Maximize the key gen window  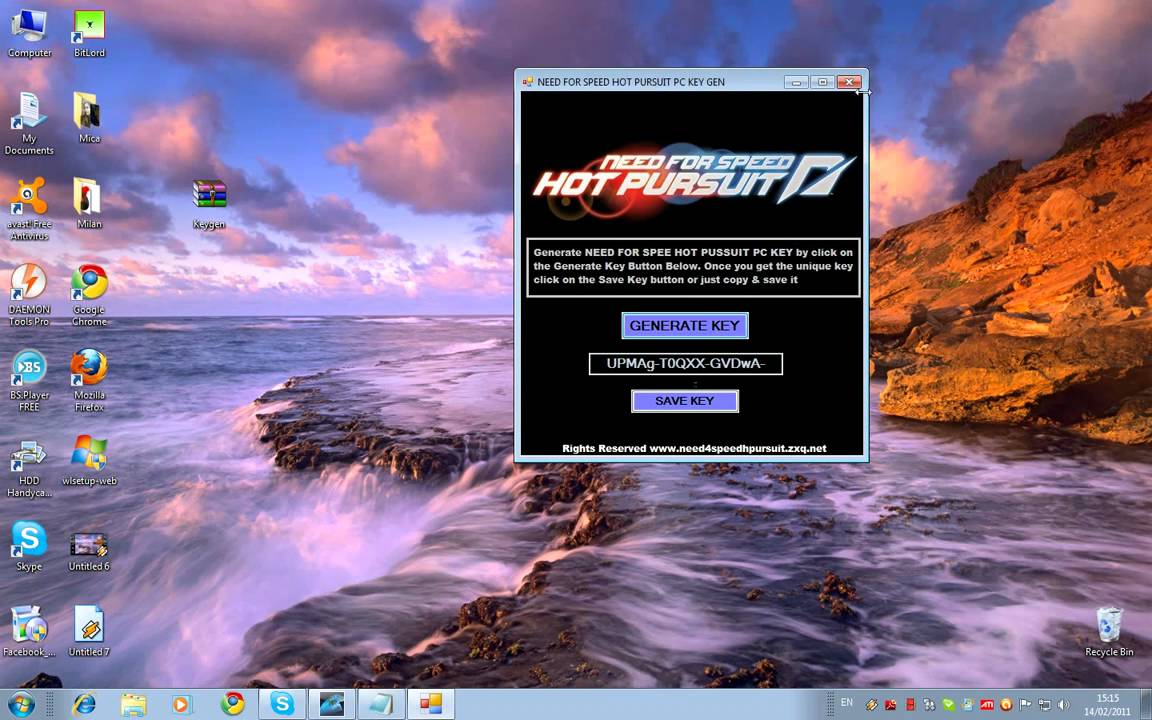point(822,82)
